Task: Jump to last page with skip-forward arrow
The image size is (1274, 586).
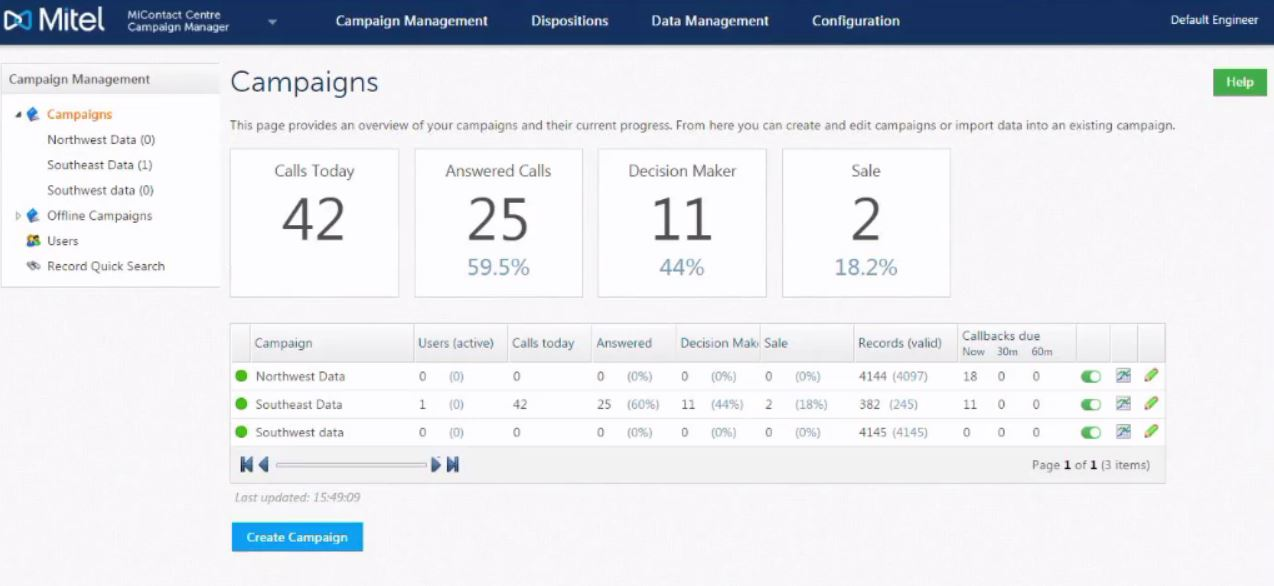Action: tap(452, 464)
